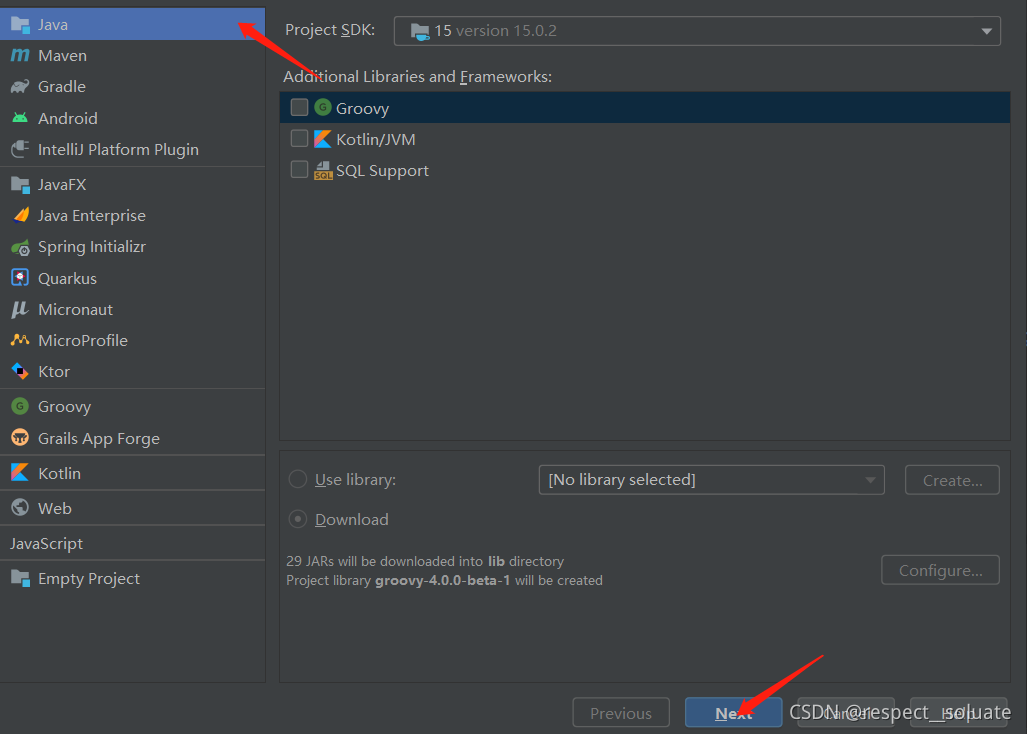The image size is (1027, 734).
Task: Expand the No library selected combo box
Action: (x=711, y=480)
